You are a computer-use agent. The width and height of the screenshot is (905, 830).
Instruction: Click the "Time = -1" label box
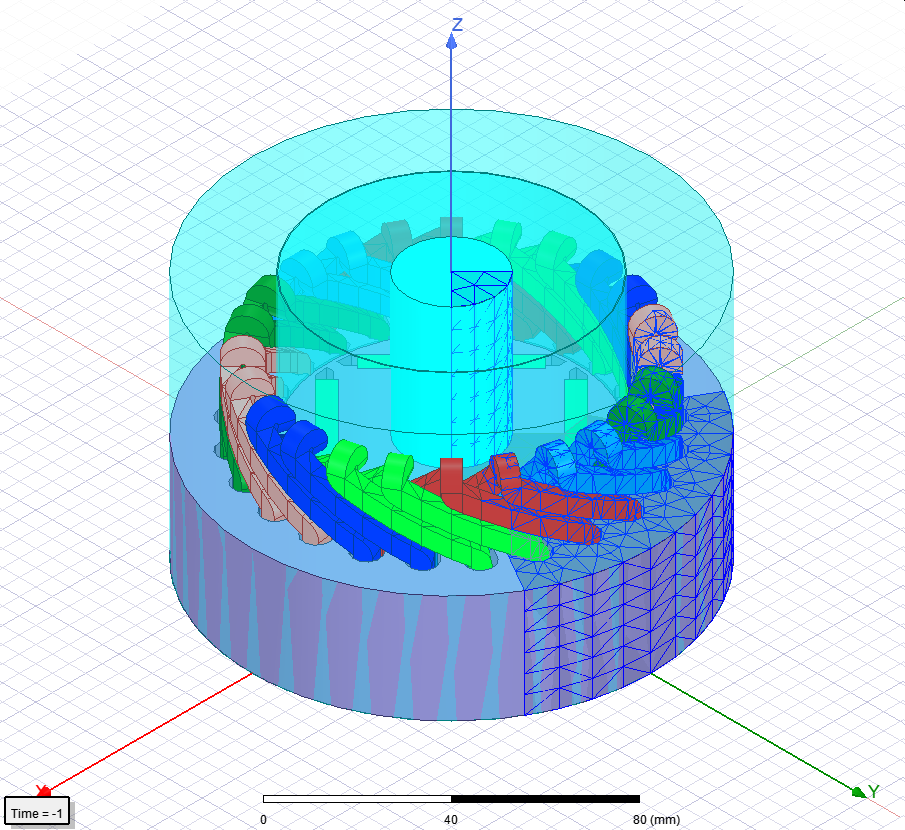pos(38,813)
